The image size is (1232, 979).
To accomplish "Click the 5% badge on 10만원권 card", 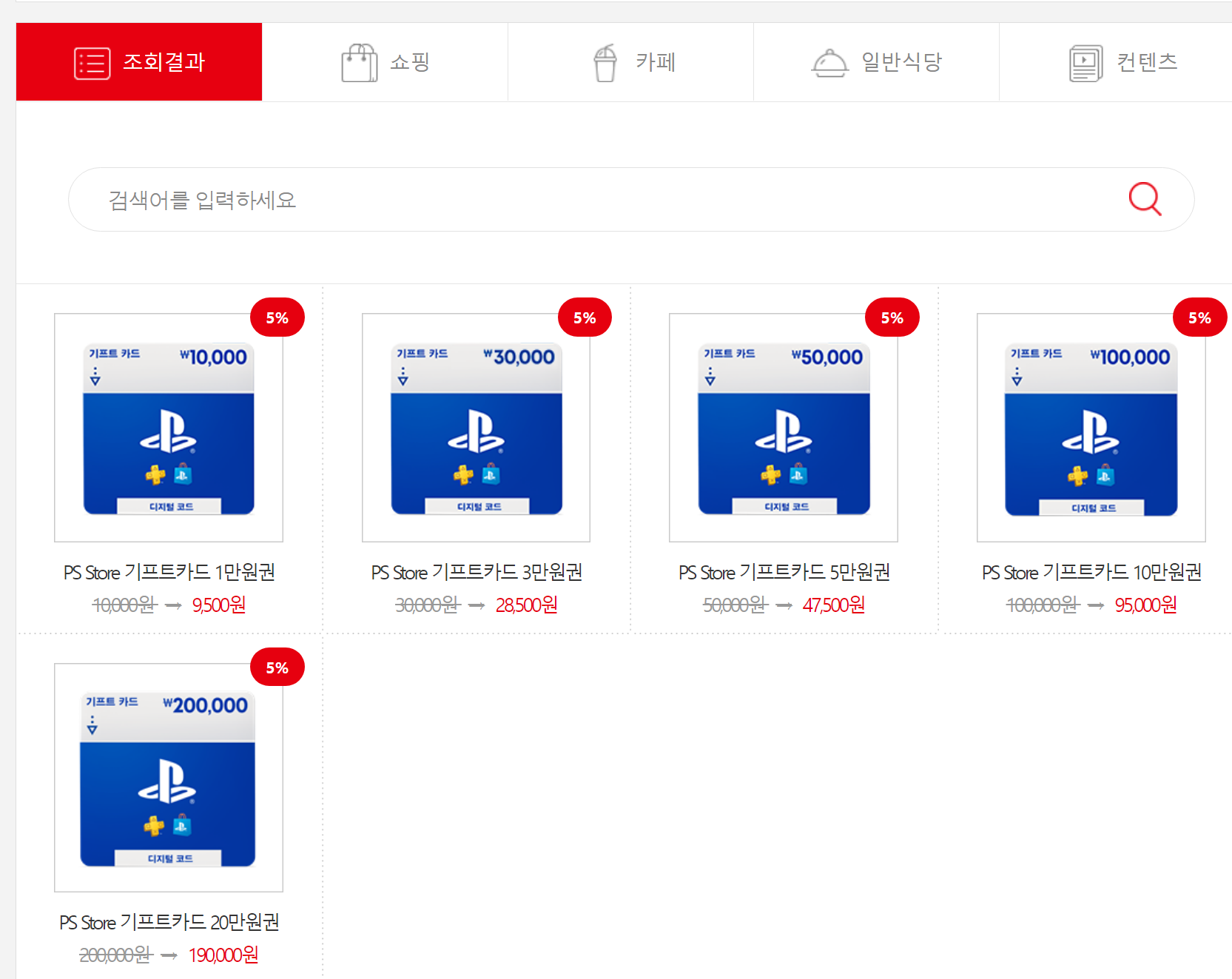I will coord(1199,317).
